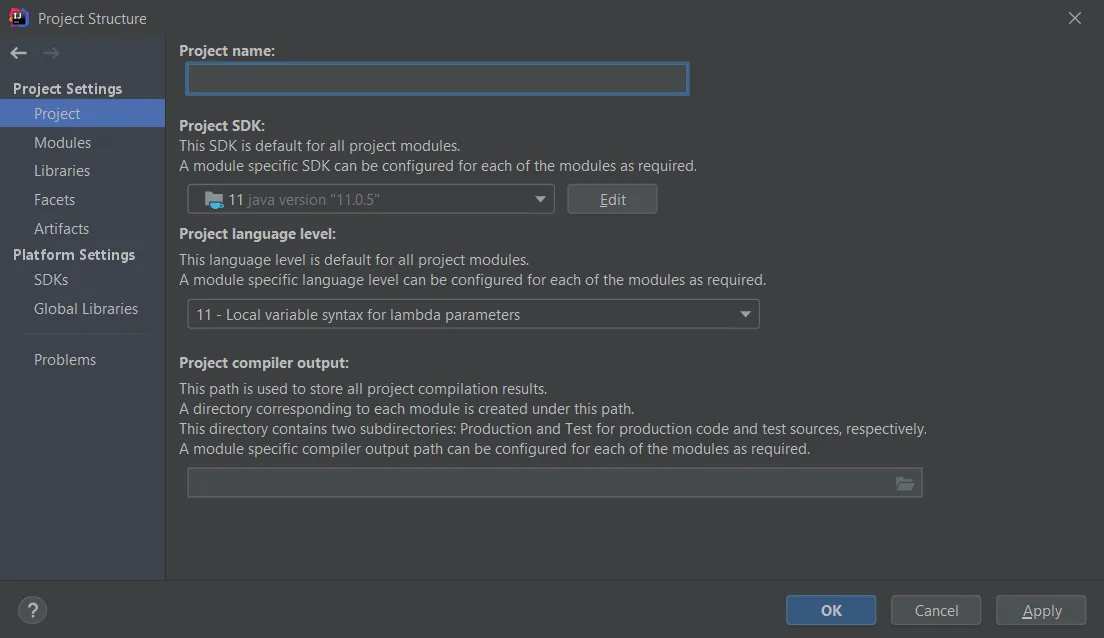View the Problems section
The width and height of the screenshot is (1104, 638).
pos(65,360)
